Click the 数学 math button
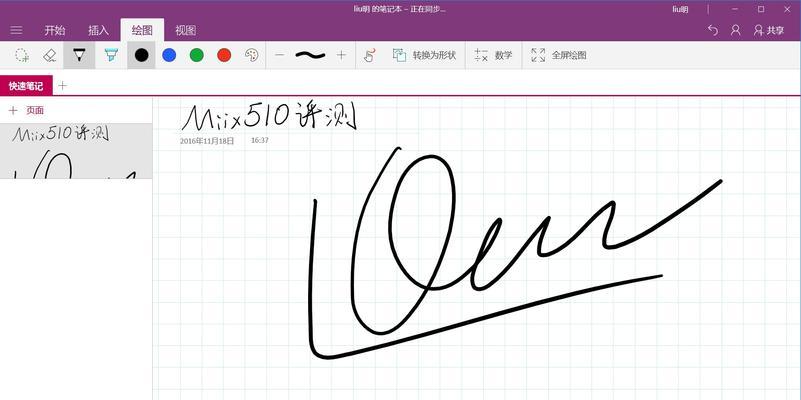This screenshot has height=400, width=801. (x=493, y=55)
